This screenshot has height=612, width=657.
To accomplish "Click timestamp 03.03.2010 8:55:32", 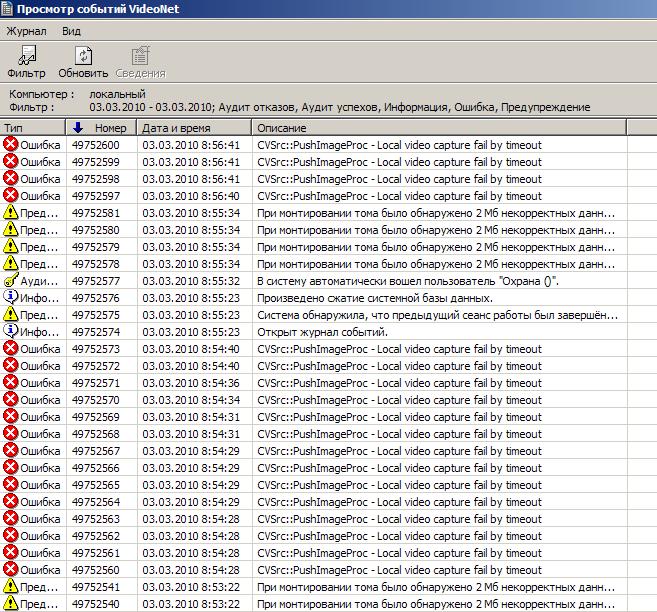I will click(x=191, y=281).
